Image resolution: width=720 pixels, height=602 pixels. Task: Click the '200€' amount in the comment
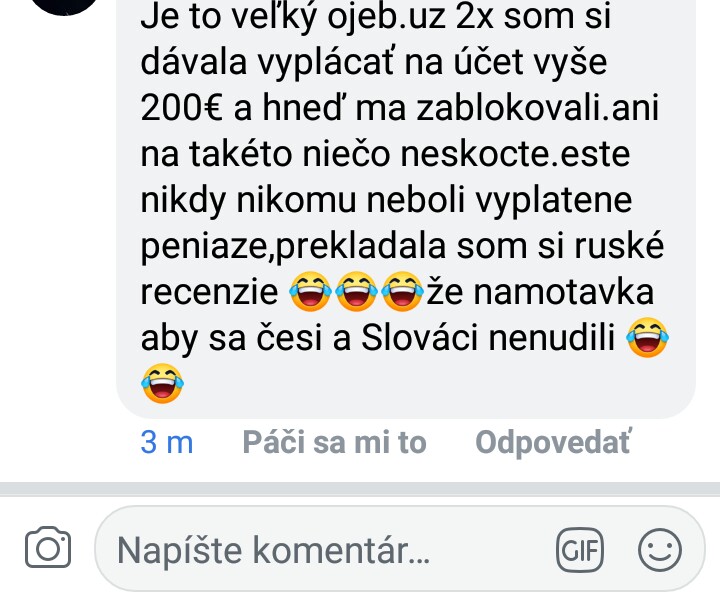pos(181,108)
